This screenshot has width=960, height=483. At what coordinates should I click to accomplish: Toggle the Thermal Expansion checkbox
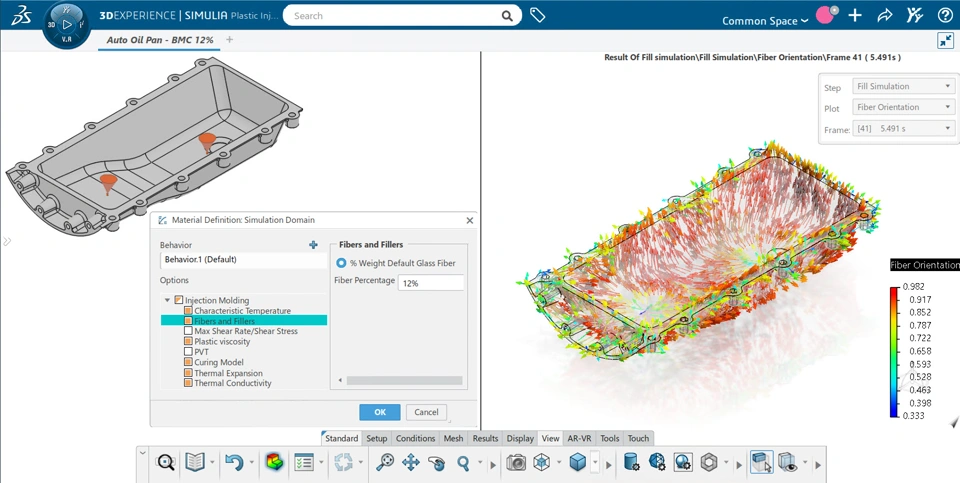(x=189, y=373)
